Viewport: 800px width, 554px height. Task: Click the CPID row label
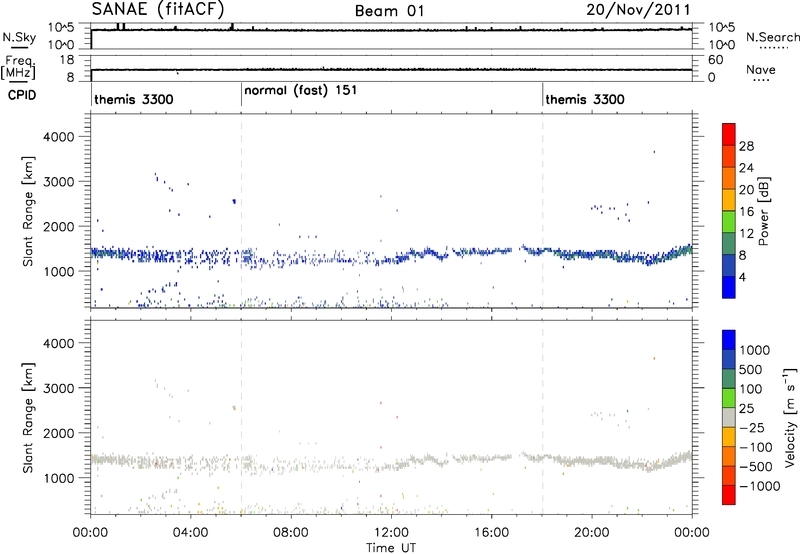22,95
